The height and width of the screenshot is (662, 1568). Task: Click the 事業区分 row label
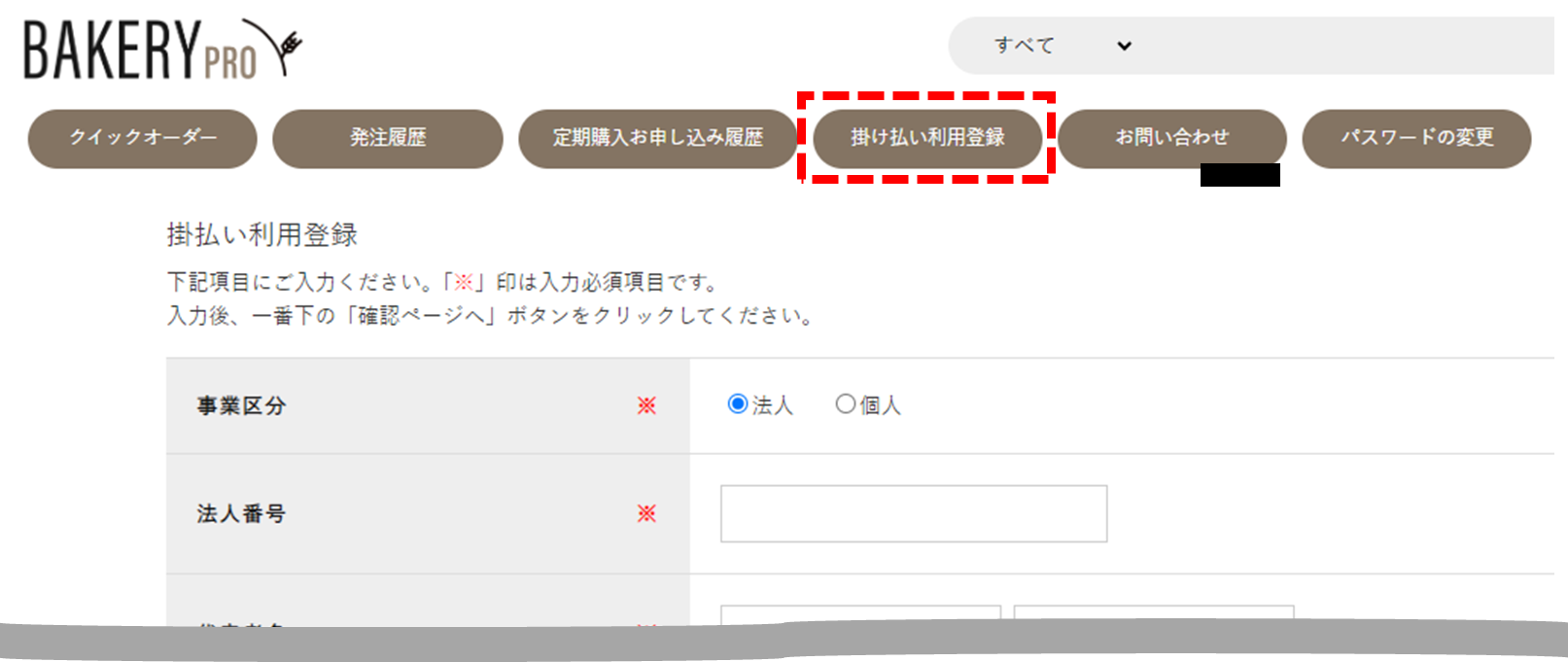click(x=242, y=406)
